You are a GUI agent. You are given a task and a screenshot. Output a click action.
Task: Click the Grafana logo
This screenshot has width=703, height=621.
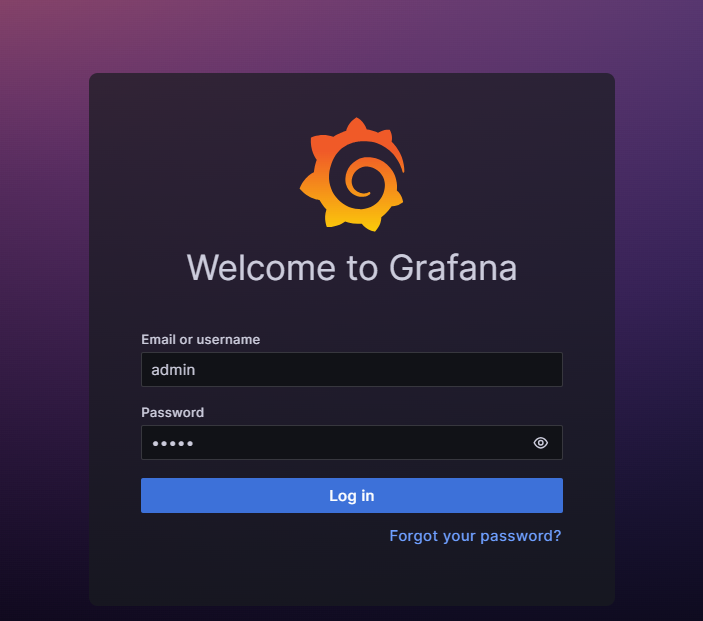click(352, 174)
